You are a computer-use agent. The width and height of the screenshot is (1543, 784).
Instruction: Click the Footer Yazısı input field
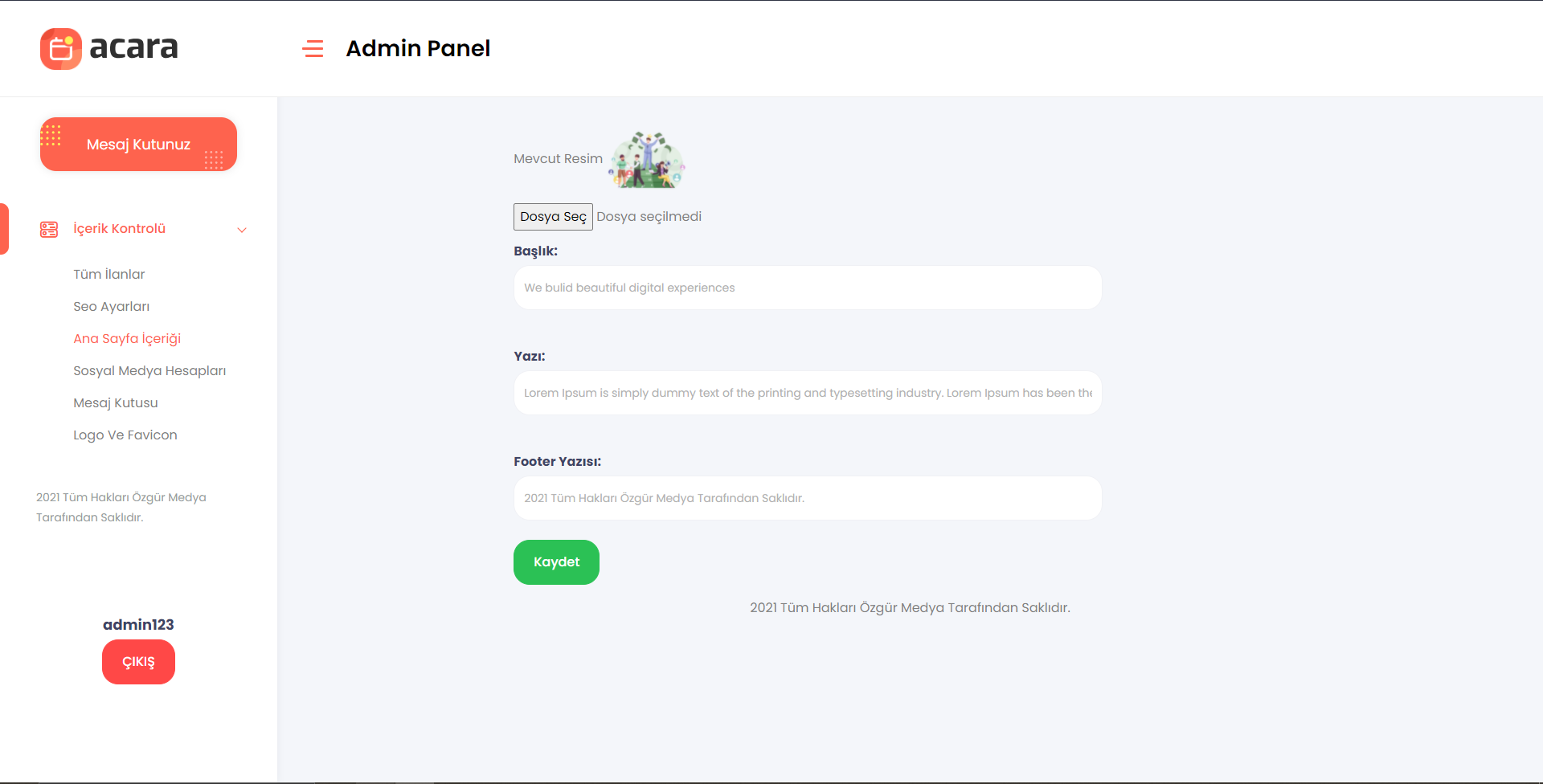tap(808, 498)
